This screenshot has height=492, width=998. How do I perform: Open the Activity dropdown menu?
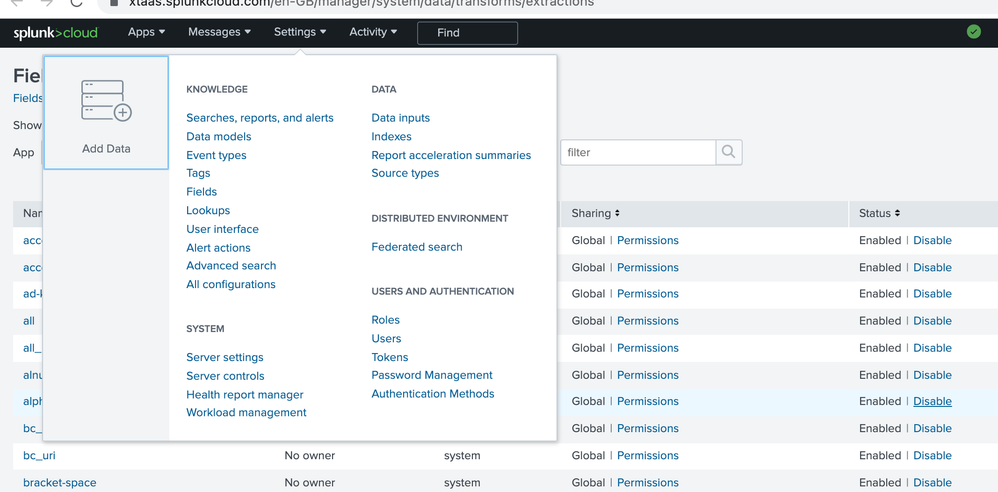373,32
